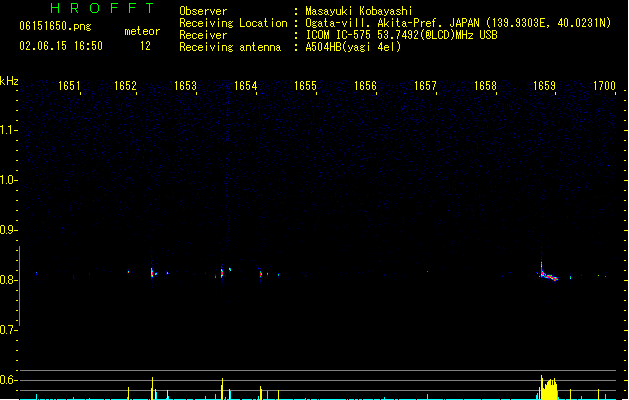Click the ICOM IC-575 receiver text

[x=402, y=35]
